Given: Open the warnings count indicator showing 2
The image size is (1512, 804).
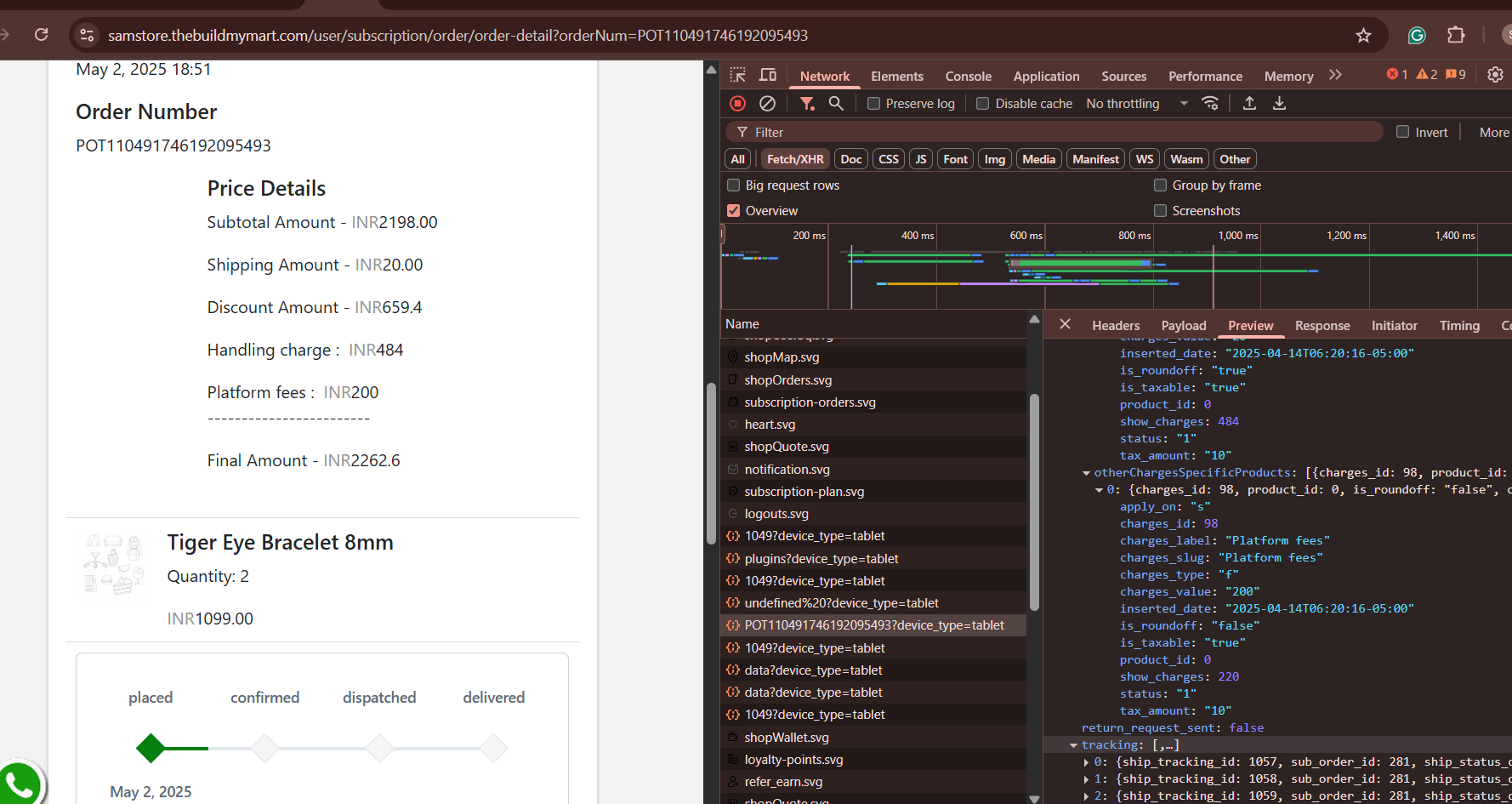Looking at the screenshot, I should pyautogui.click(x=1427, y=75).
